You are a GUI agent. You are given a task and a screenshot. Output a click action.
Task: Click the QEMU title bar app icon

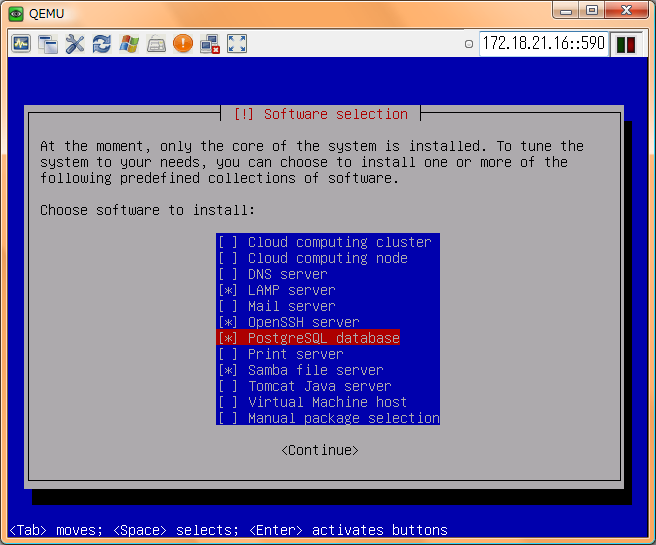(16, 13)
